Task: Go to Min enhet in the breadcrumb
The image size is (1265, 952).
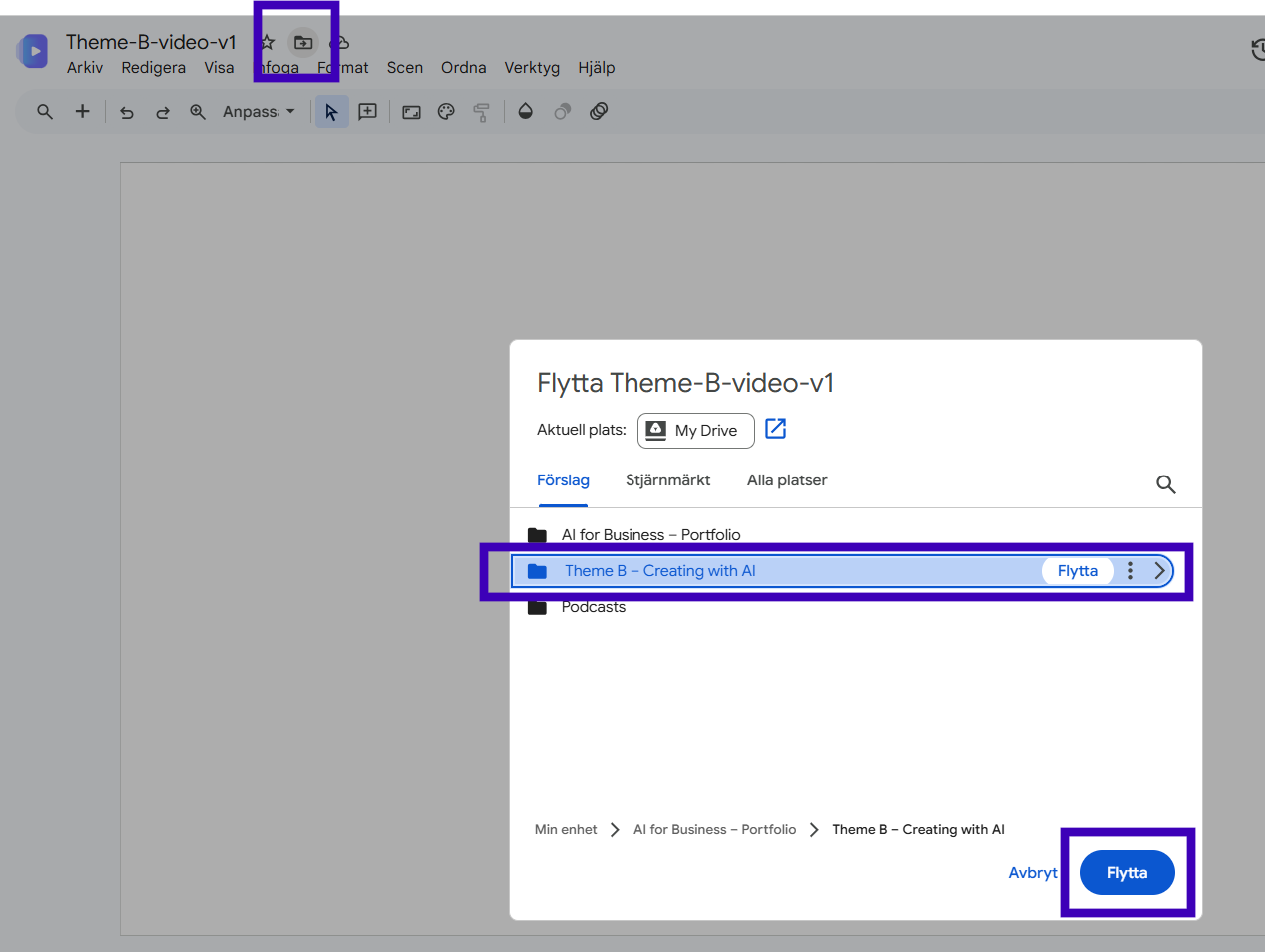Action: click(566, 830)
